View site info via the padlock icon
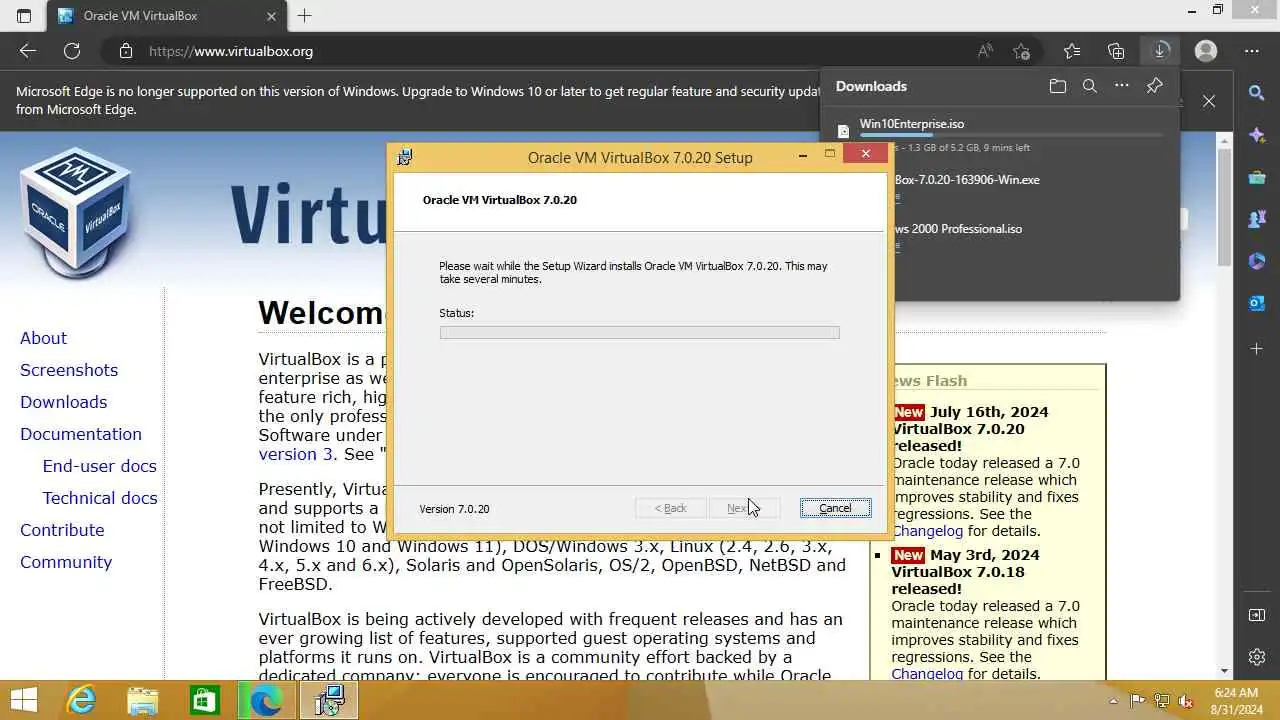The image size is (1280, 720). click(125, 51)
